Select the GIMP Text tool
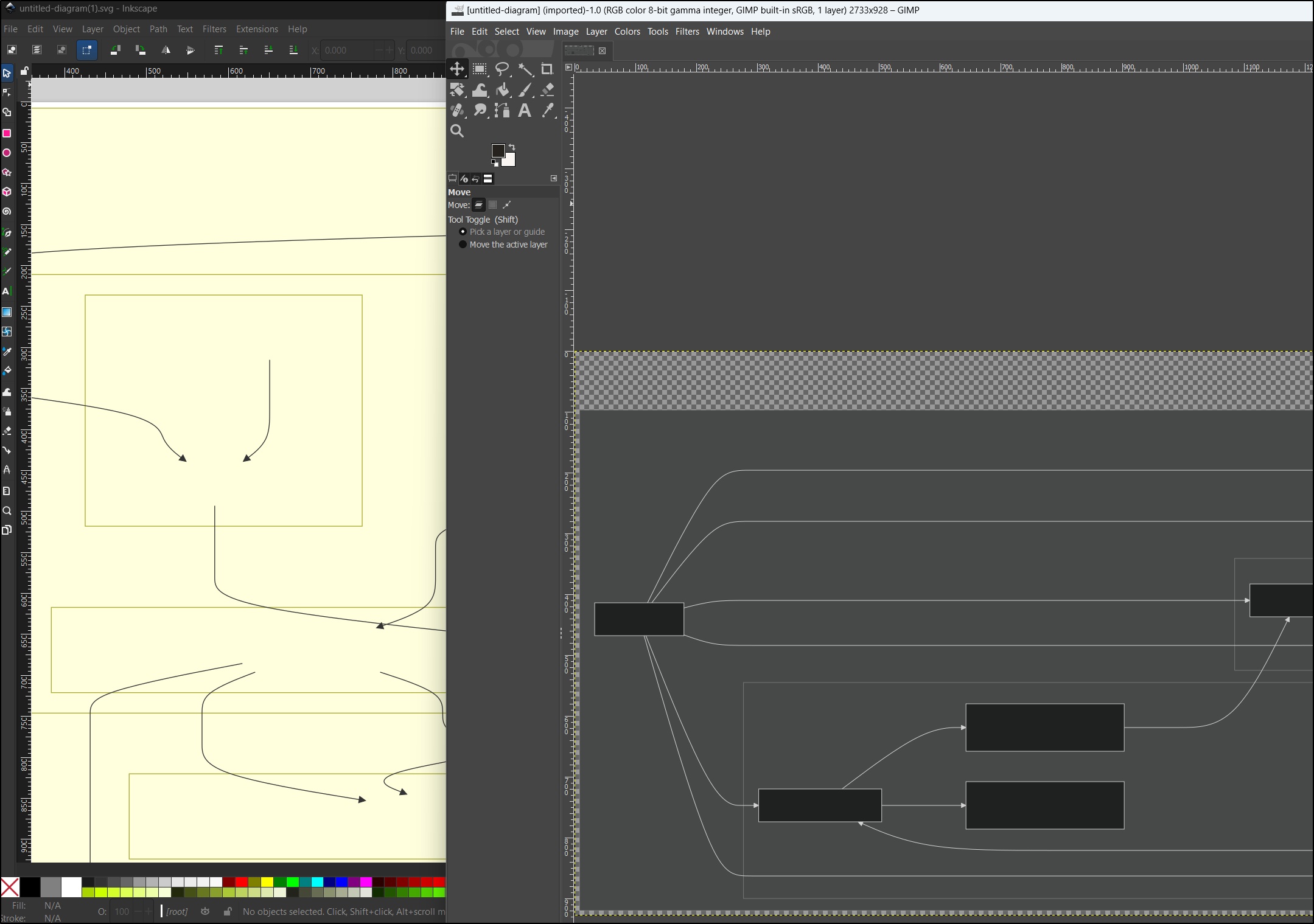The image size is (1314, 924). pyautogui.click(x=524, y=110)
